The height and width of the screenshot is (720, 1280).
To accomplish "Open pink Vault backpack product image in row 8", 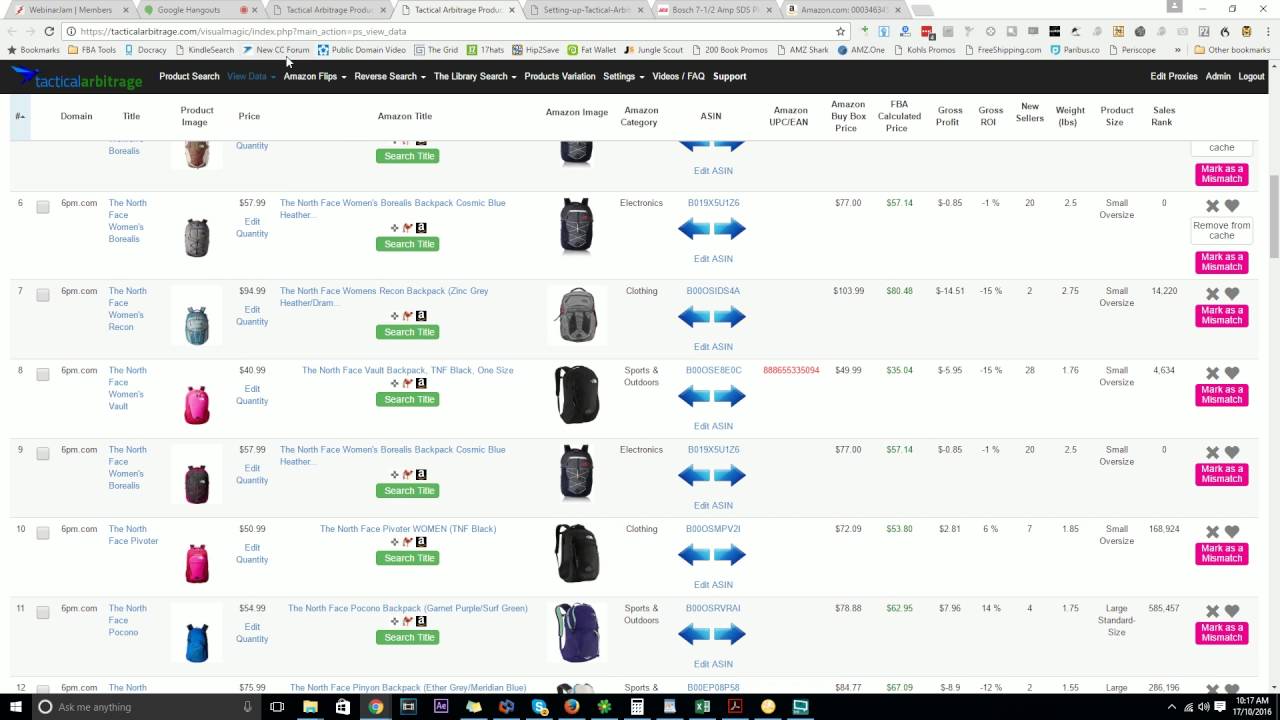I will [197, 403].
